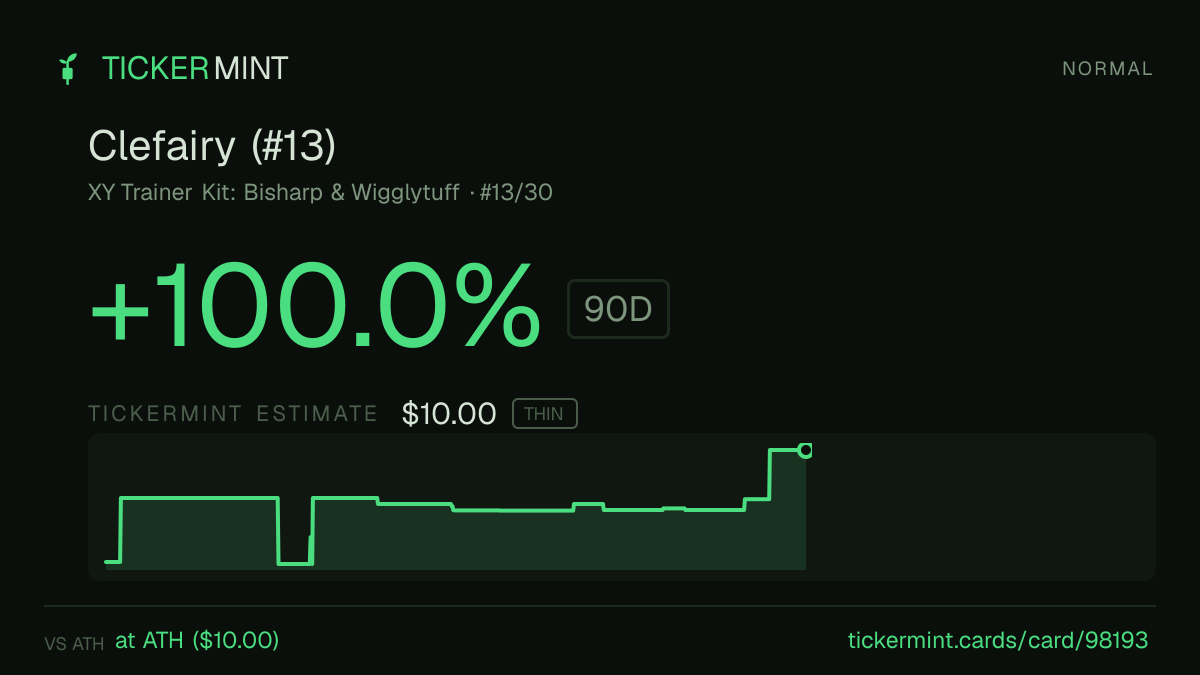Click the NORMAL variant label

pyautogui.click(x=1107, y=69)
